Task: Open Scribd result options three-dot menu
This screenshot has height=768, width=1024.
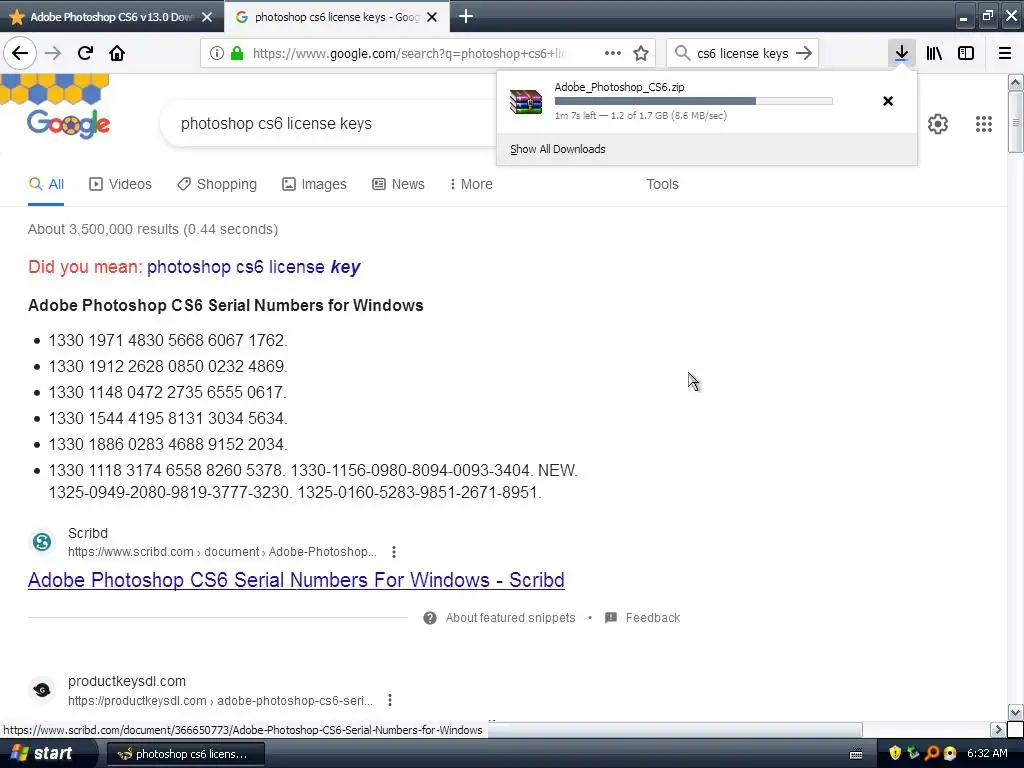Action: click(x=394, y=552)
